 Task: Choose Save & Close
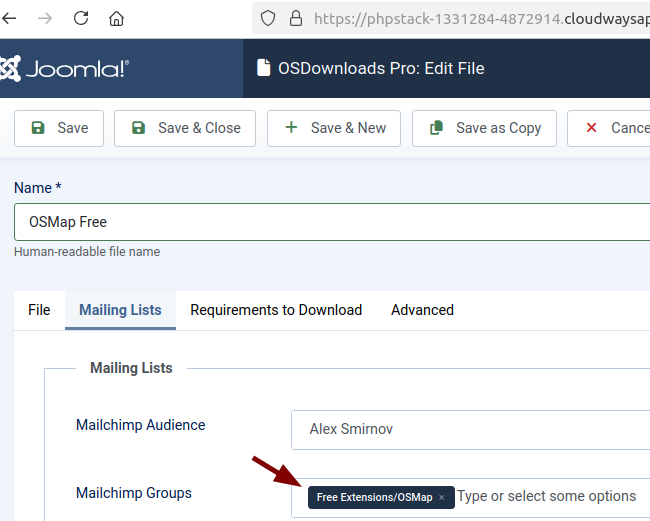click(185, 128)
